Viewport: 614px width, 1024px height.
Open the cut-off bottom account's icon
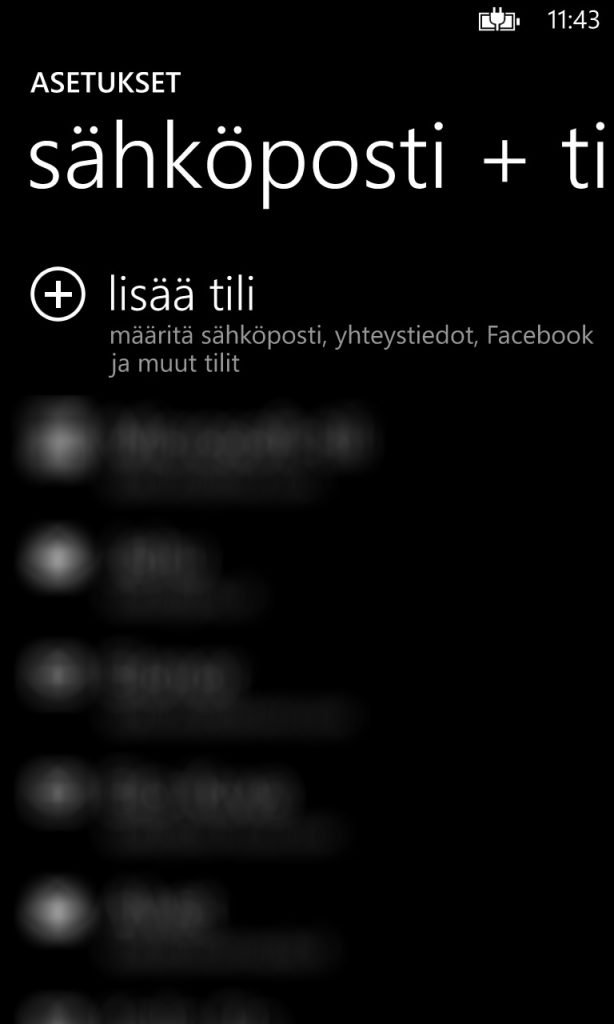tap(57, 1011)
